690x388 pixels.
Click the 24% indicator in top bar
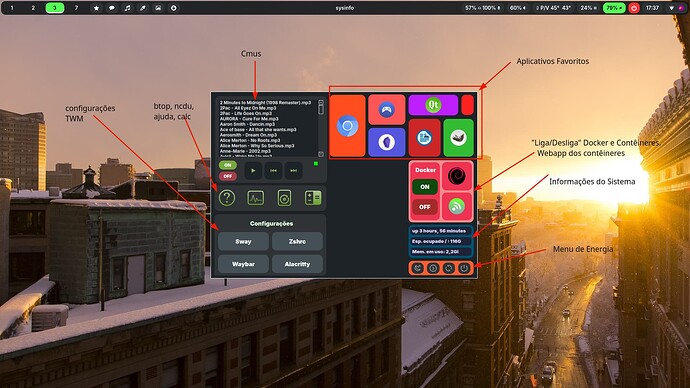[588, 8]
